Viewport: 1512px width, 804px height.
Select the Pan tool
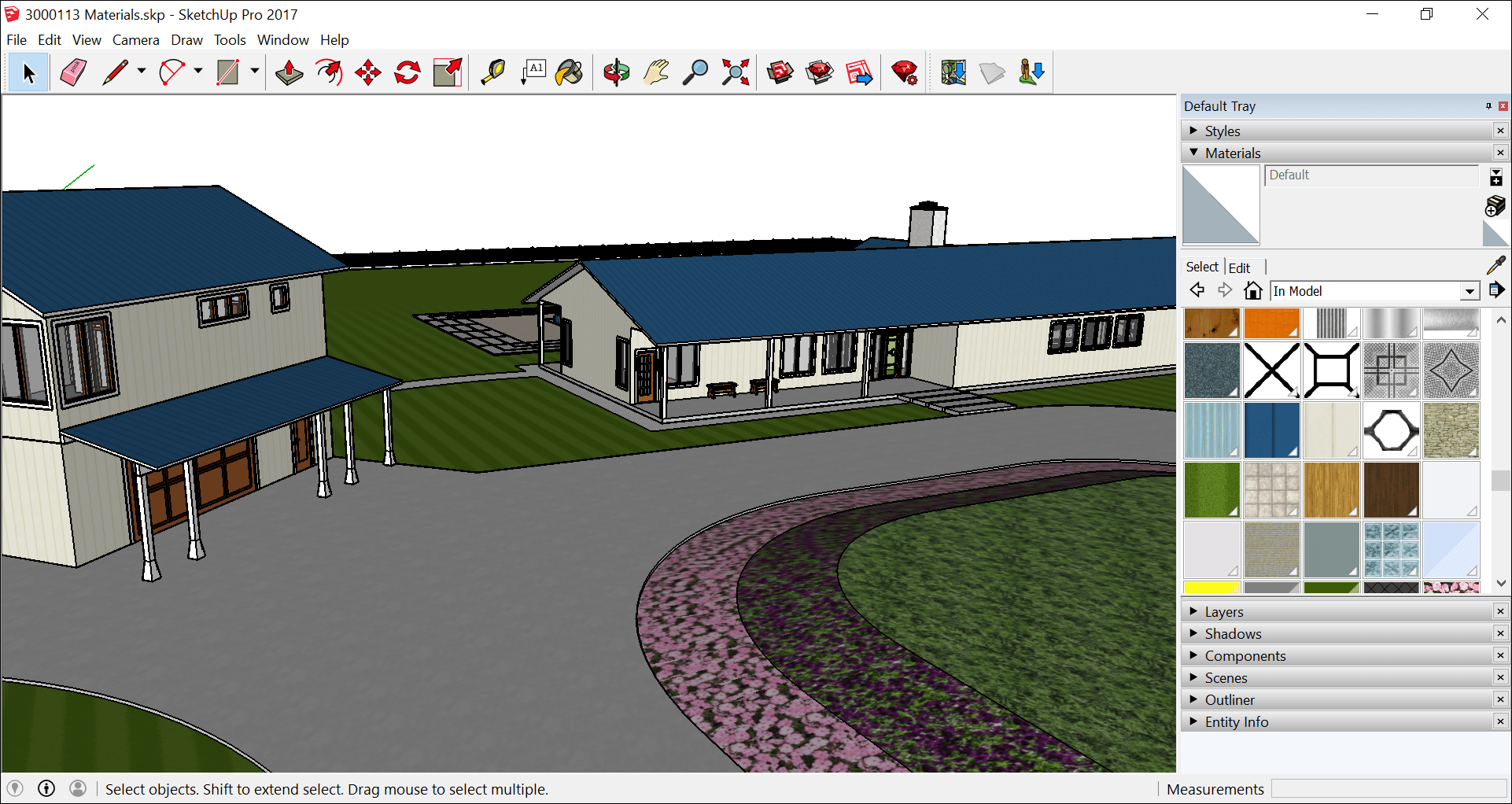pos(655,72)
